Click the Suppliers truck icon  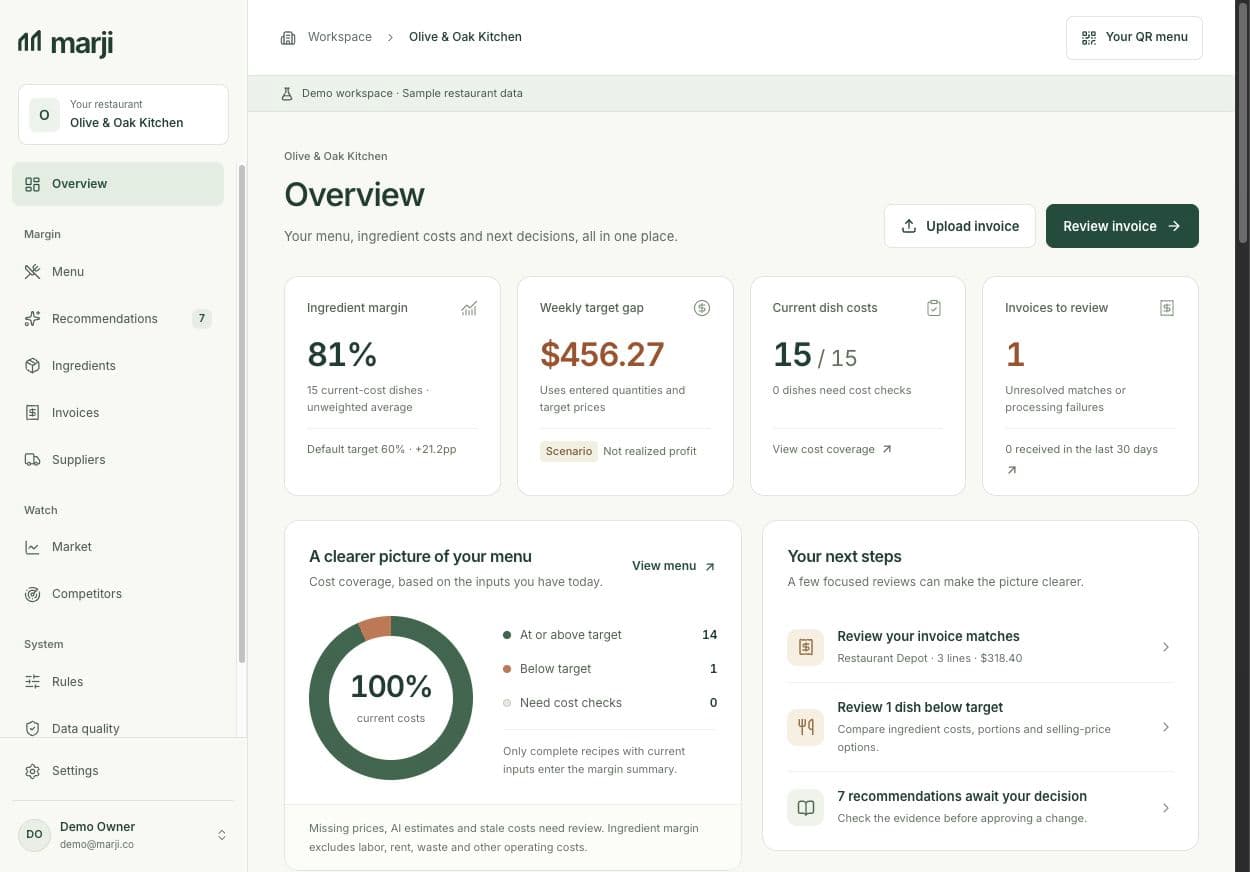pyautogui.click(x=33, y=460)
